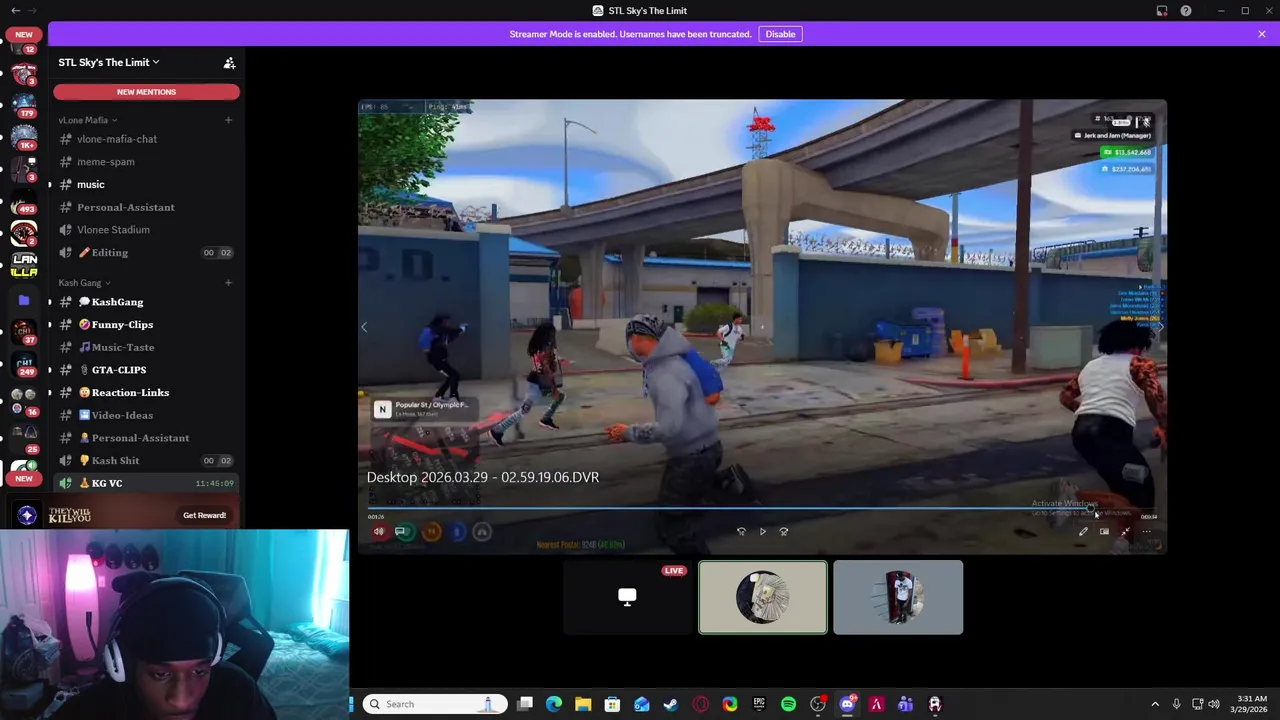
Task: Play the DVR video
Action: tap(762, 532)
